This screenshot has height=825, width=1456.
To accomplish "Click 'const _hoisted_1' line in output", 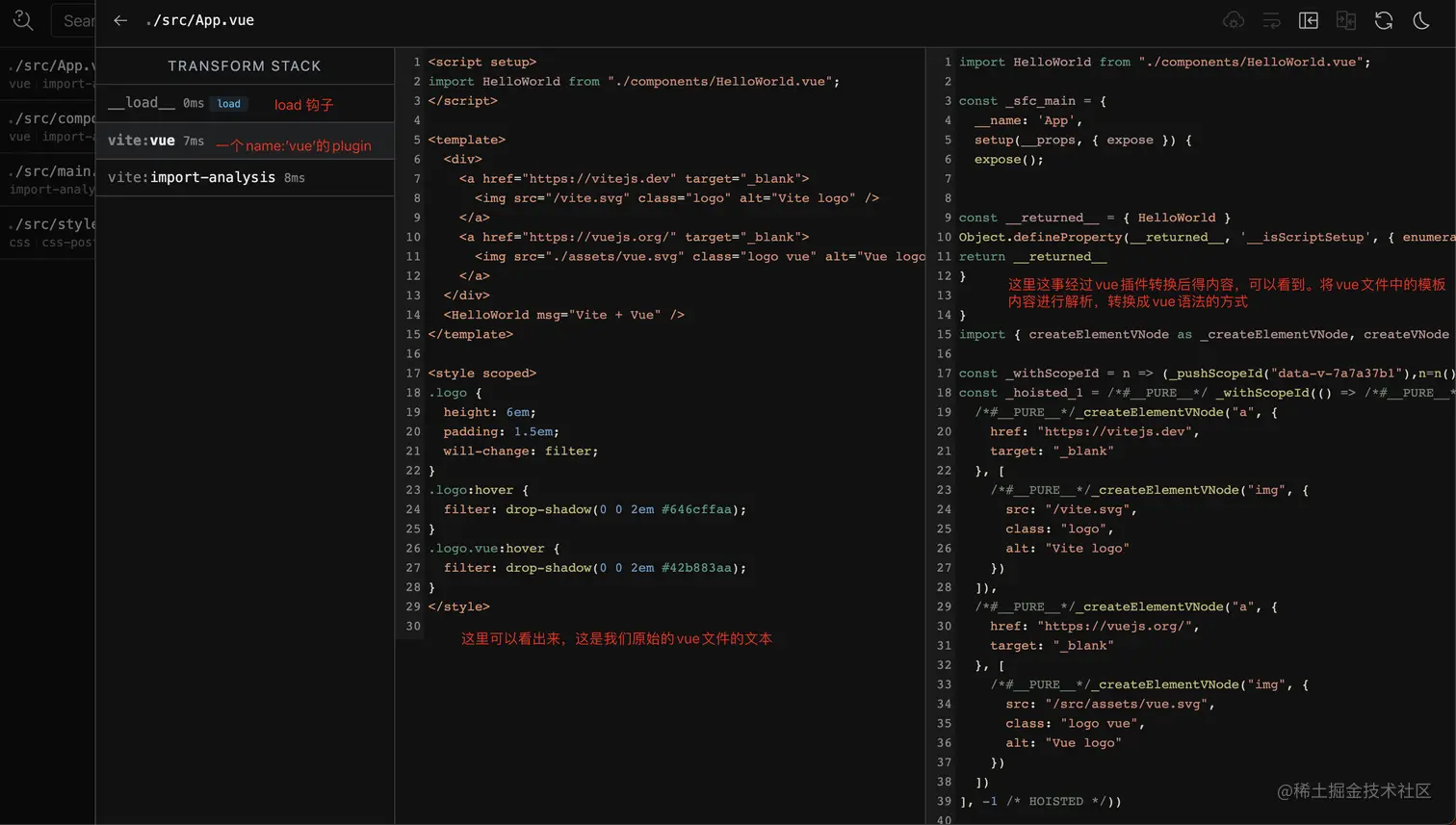I will (1208, 393).
